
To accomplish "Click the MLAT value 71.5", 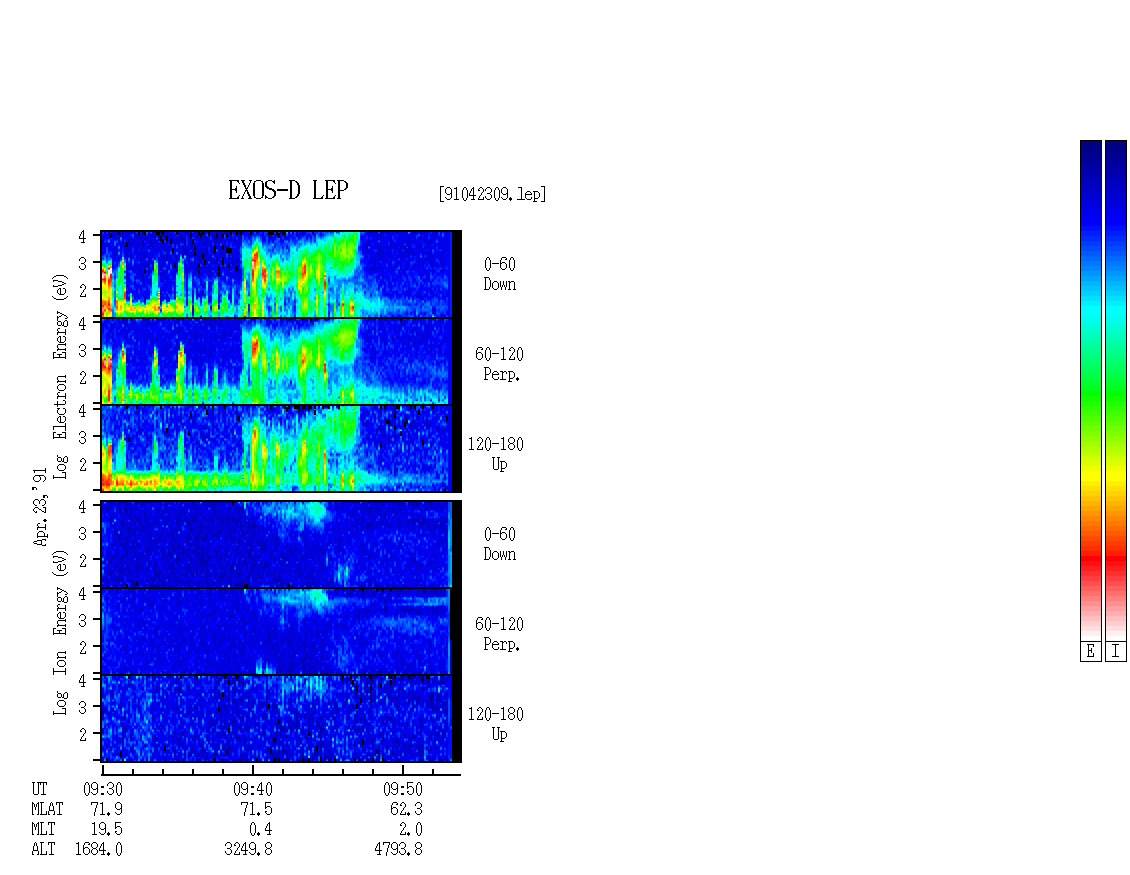I will (x=257, y=809).
